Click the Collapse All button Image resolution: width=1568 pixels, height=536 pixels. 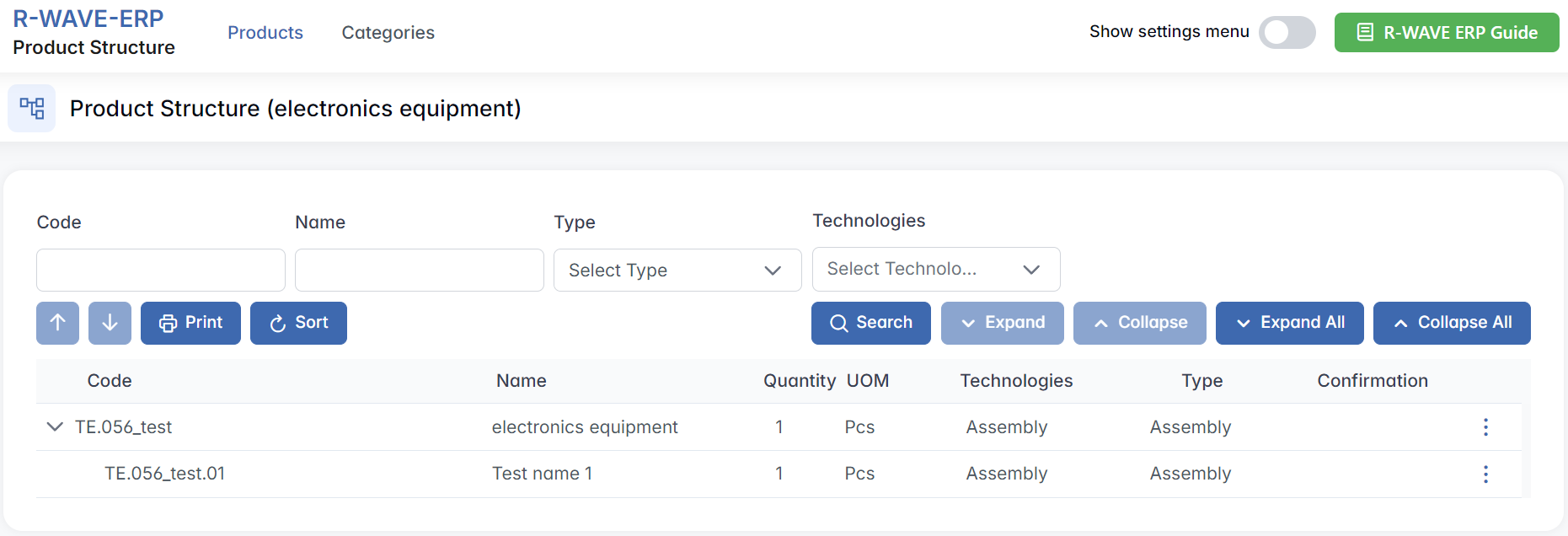(1451, 323)
